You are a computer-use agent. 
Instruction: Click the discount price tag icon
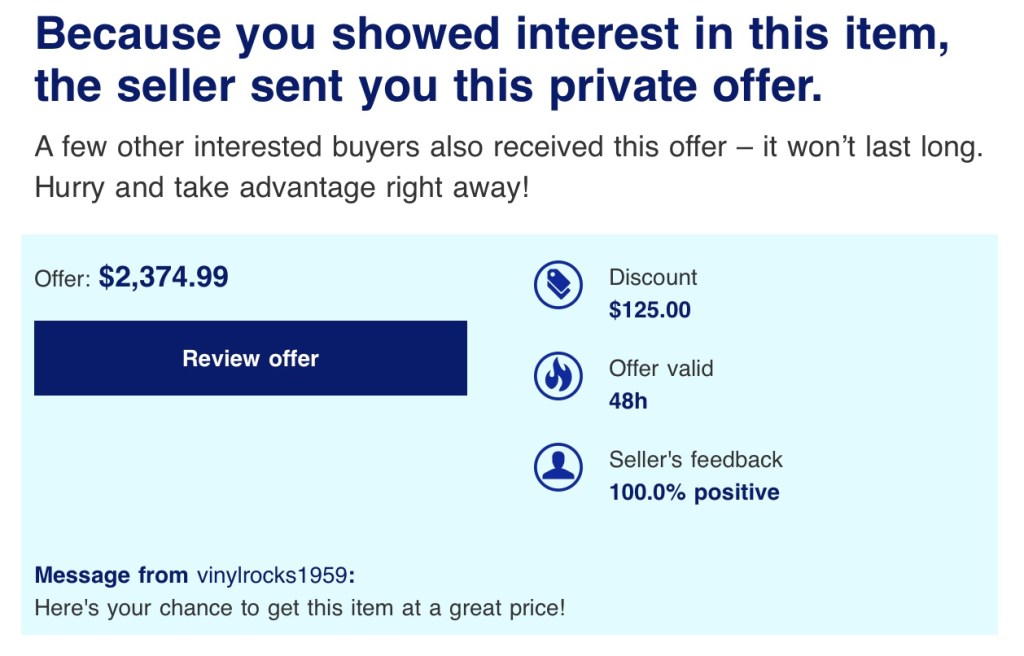tap(558, 286)
